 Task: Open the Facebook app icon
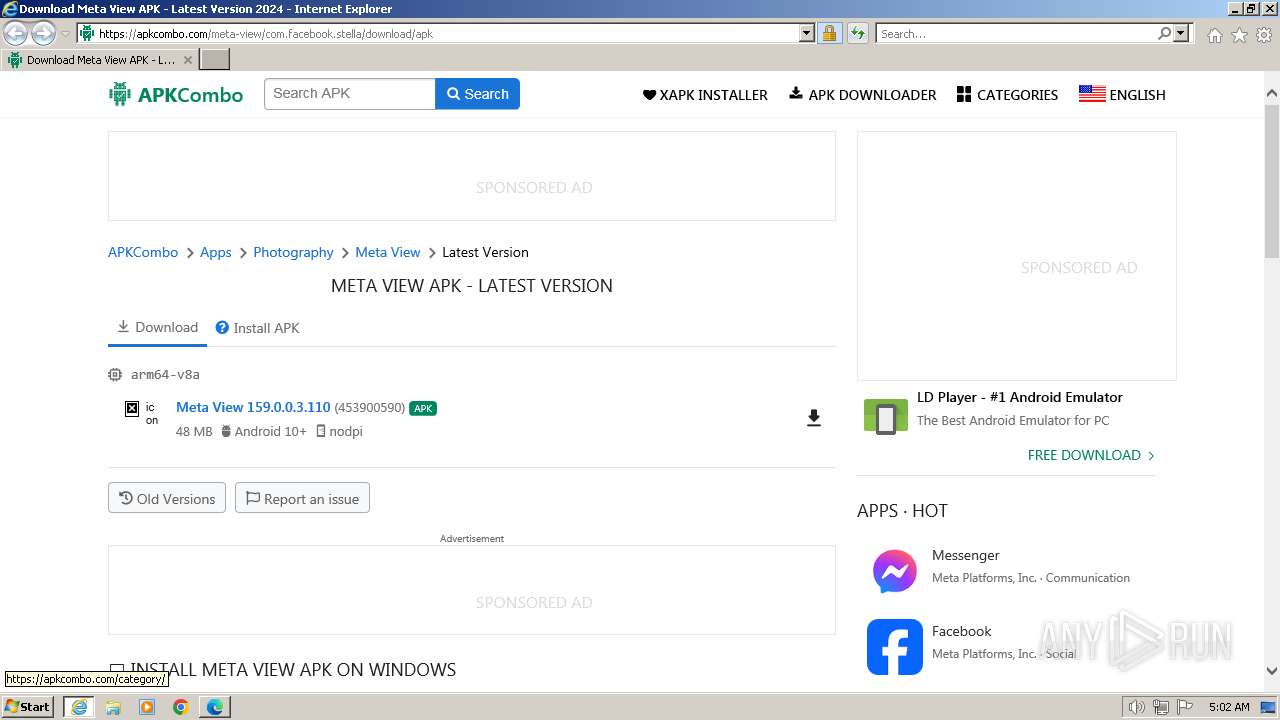pyautogui.click(x=894, y=647)
